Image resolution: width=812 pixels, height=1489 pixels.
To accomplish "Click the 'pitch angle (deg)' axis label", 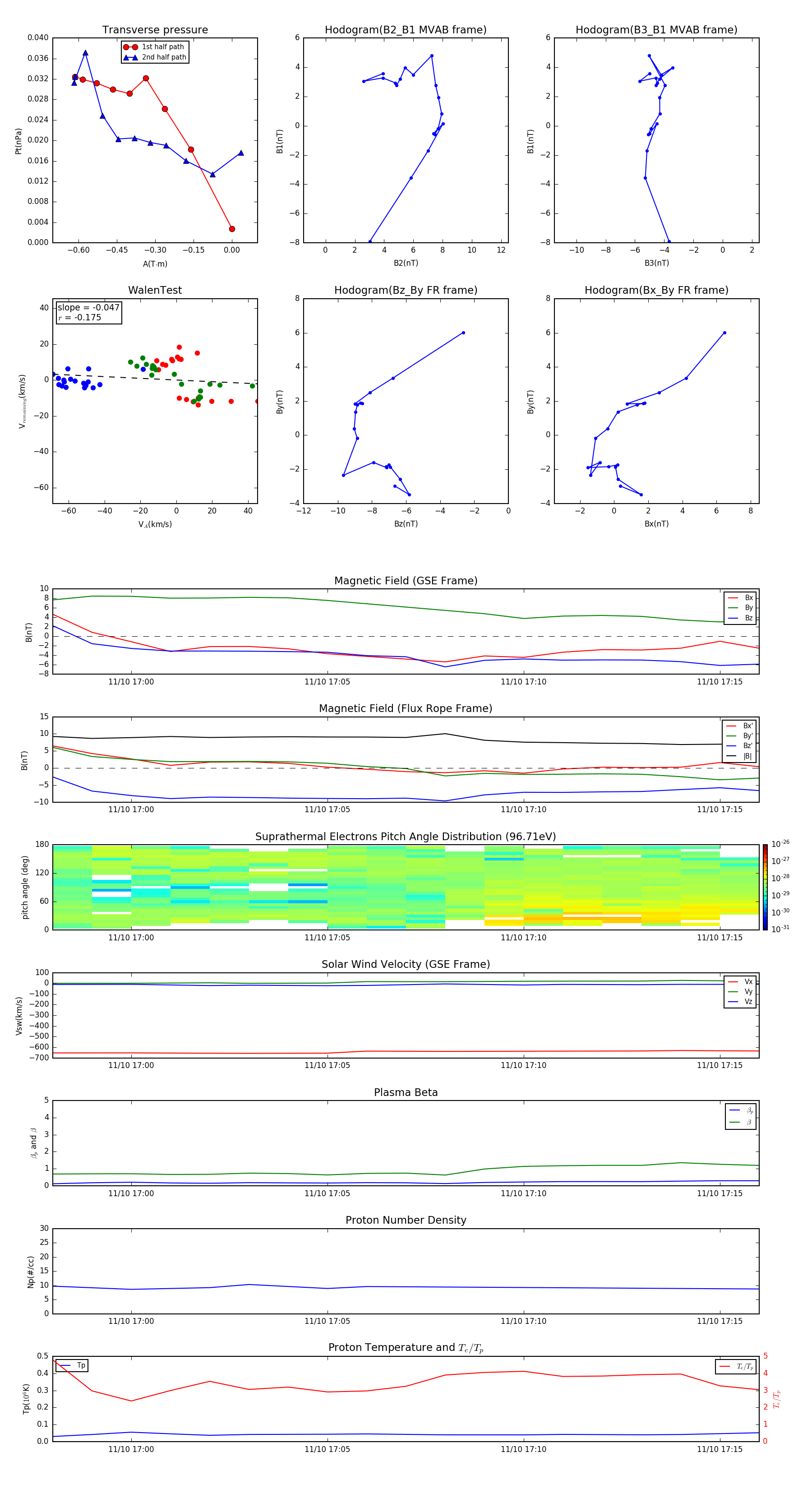I will (x=25, y=887).
